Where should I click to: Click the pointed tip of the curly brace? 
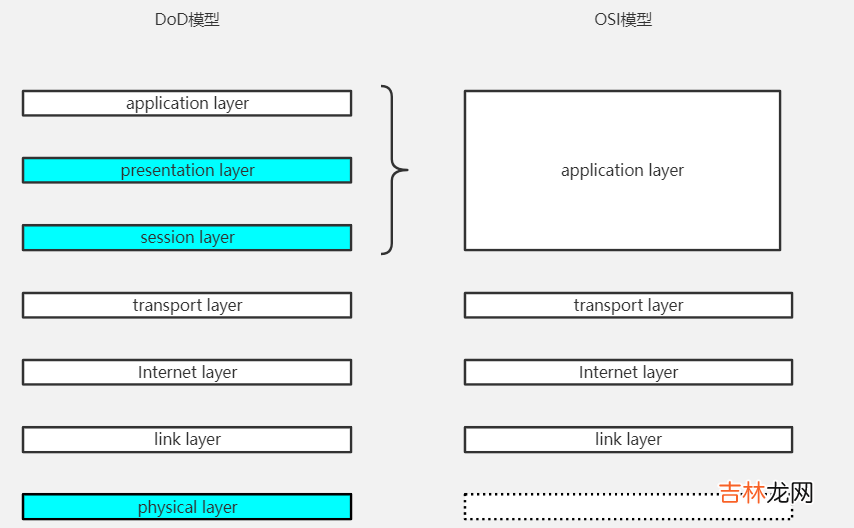(x=405, y=170)
